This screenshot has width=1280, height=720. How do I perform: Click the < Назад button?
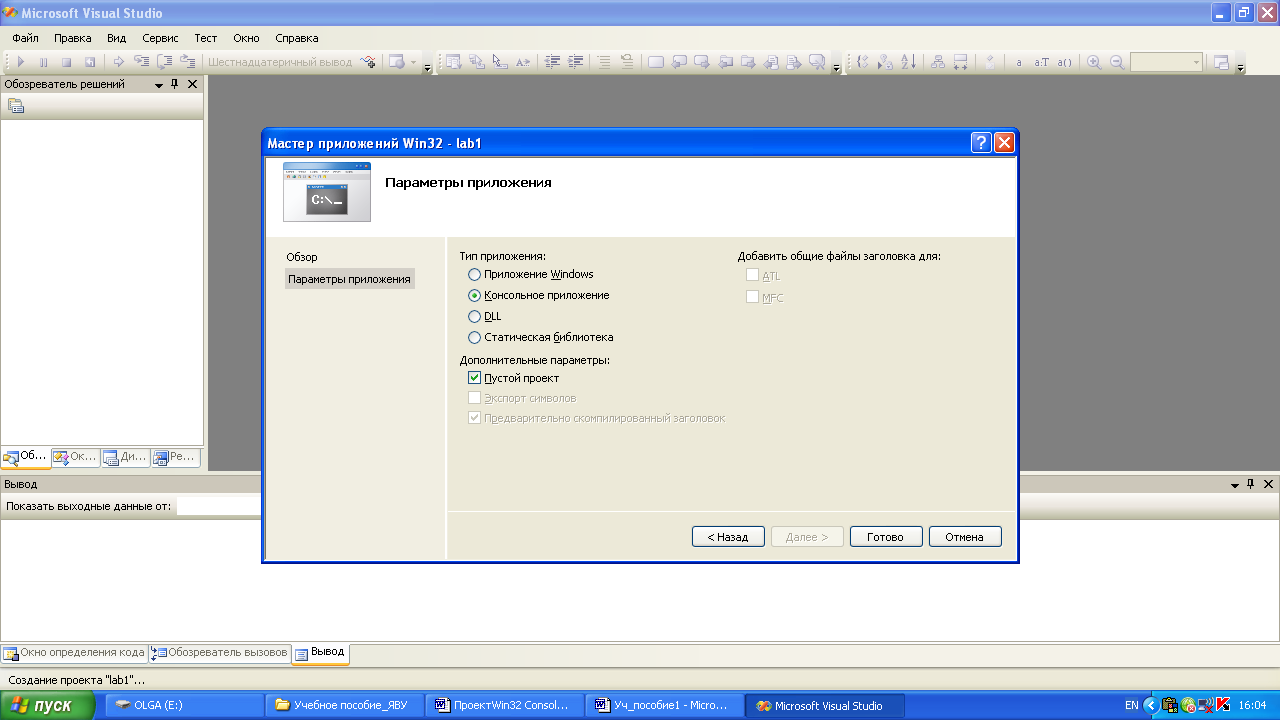pyautogui.click(x=728, y=537)
